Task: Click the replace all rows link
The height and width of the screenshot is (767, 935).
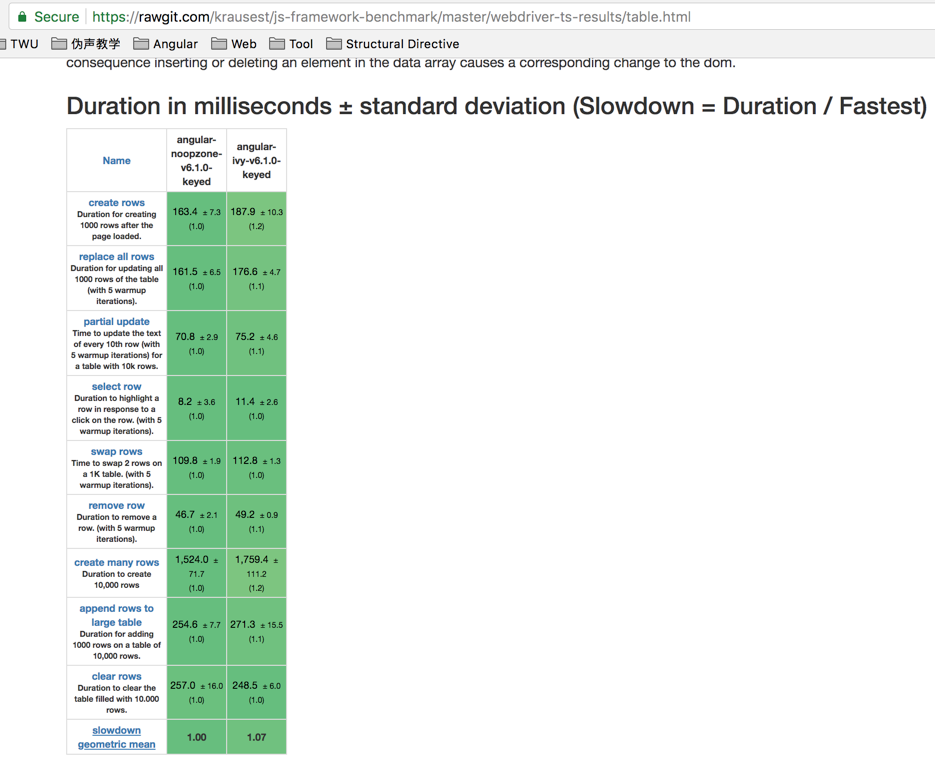Action: (x=116, y=257)
